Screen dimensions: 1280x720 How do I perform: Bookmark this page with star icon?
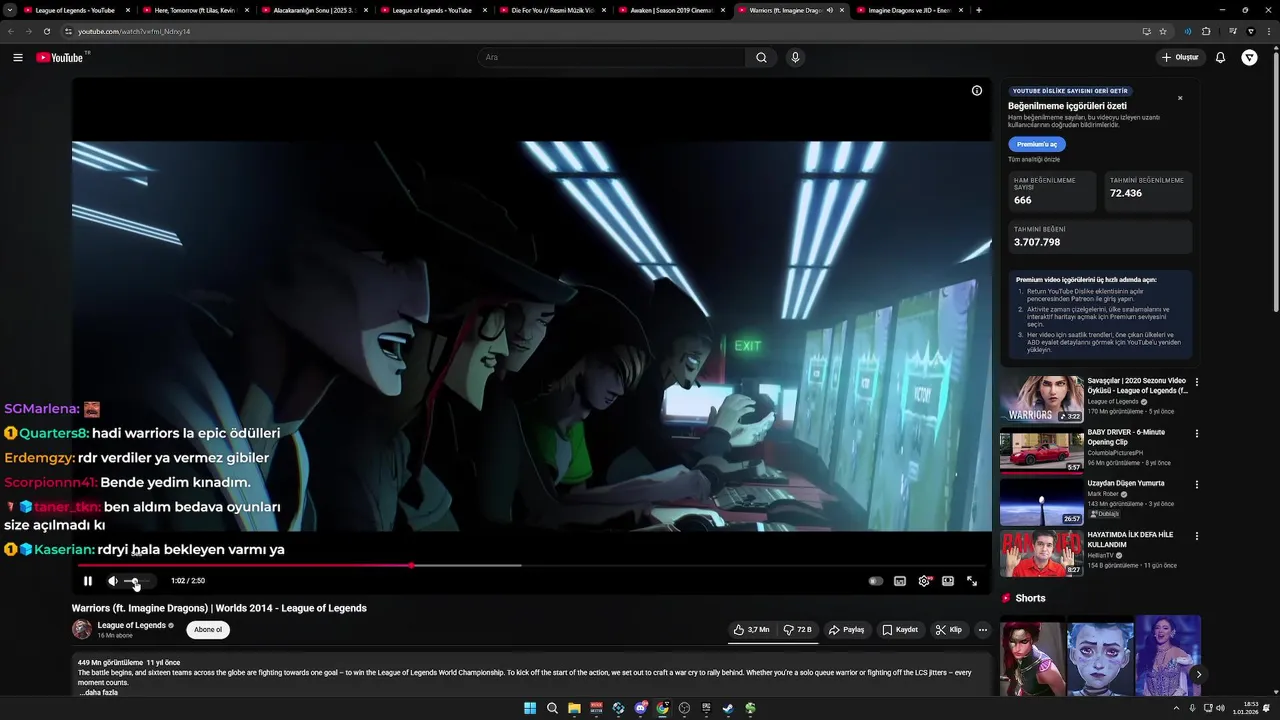tap(1163, 31)
